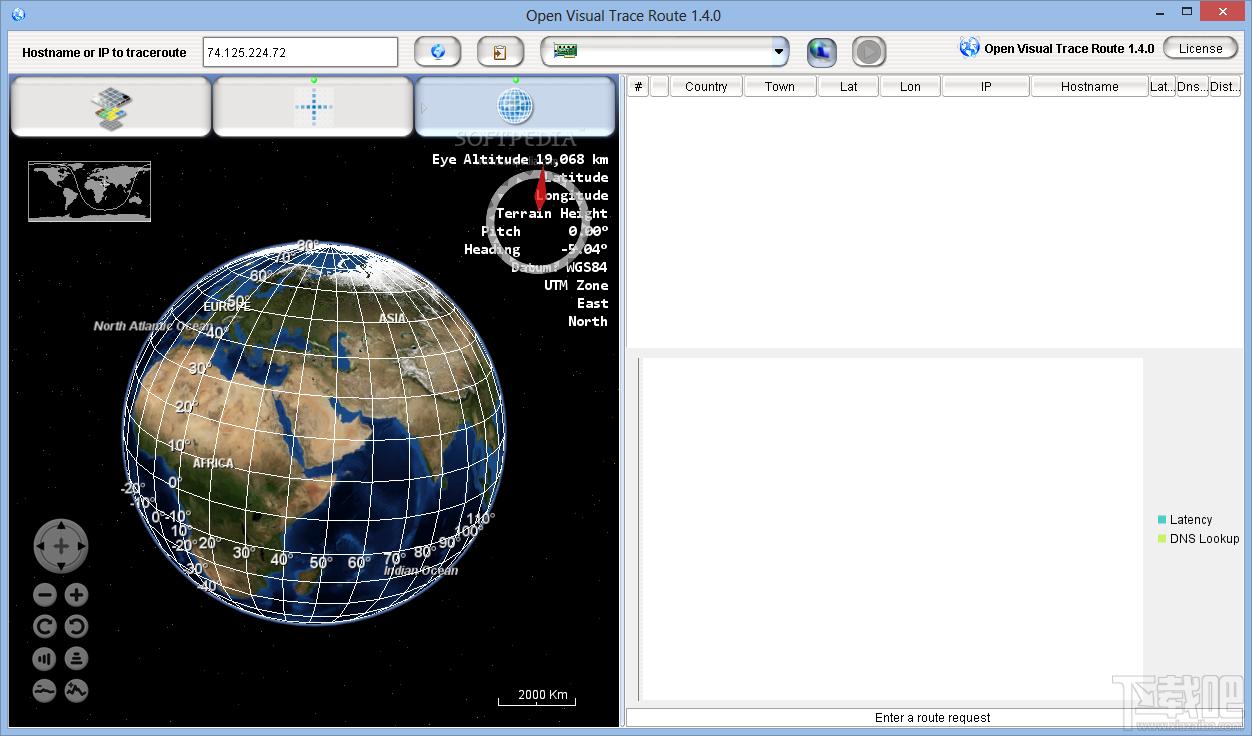
Task: Click the 'Enter a route request' status text
Action: point(932,718)
